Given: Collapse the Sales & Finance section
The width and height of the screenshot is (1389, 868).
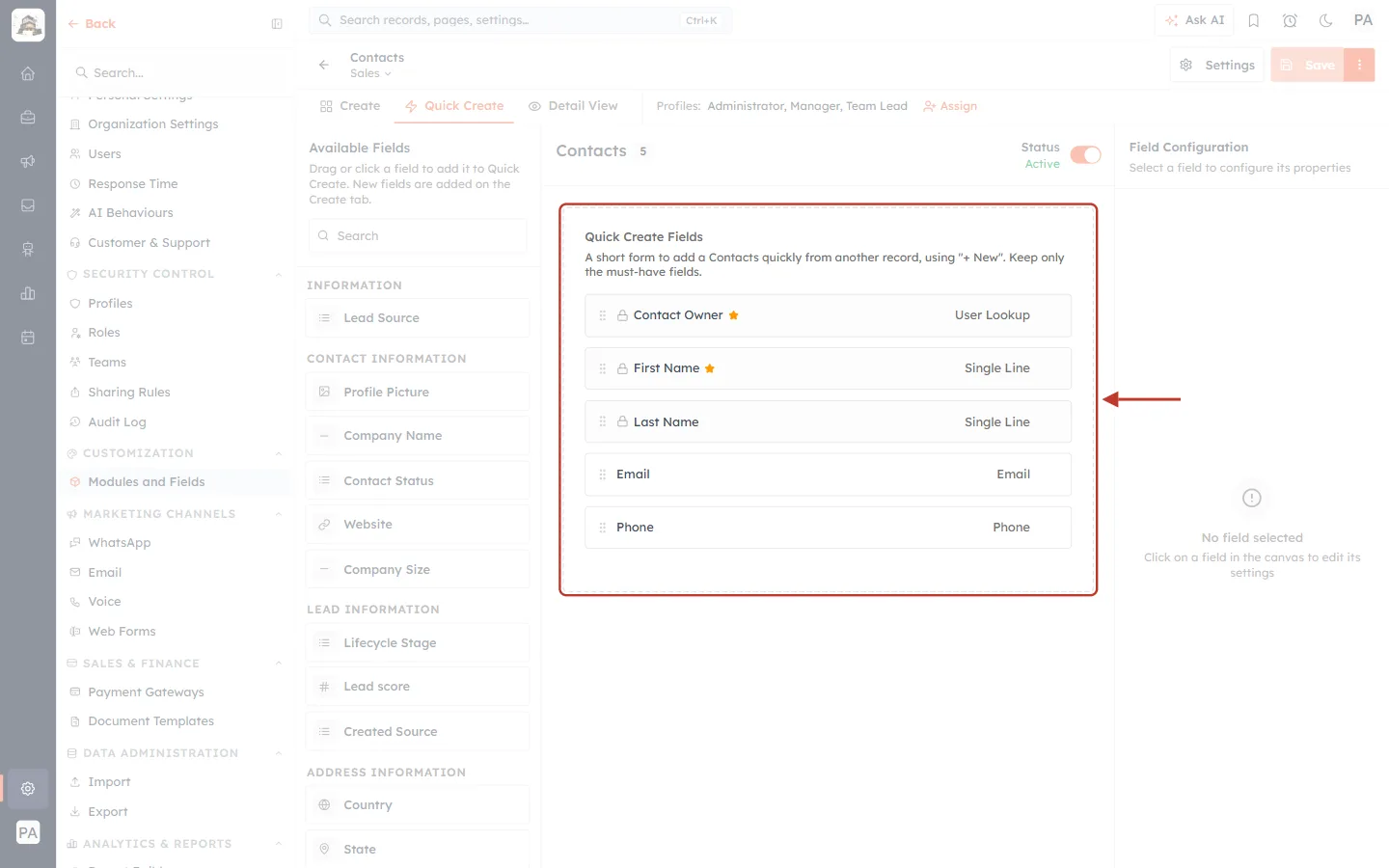Looking at the screenshot, I should coord(279,664).
